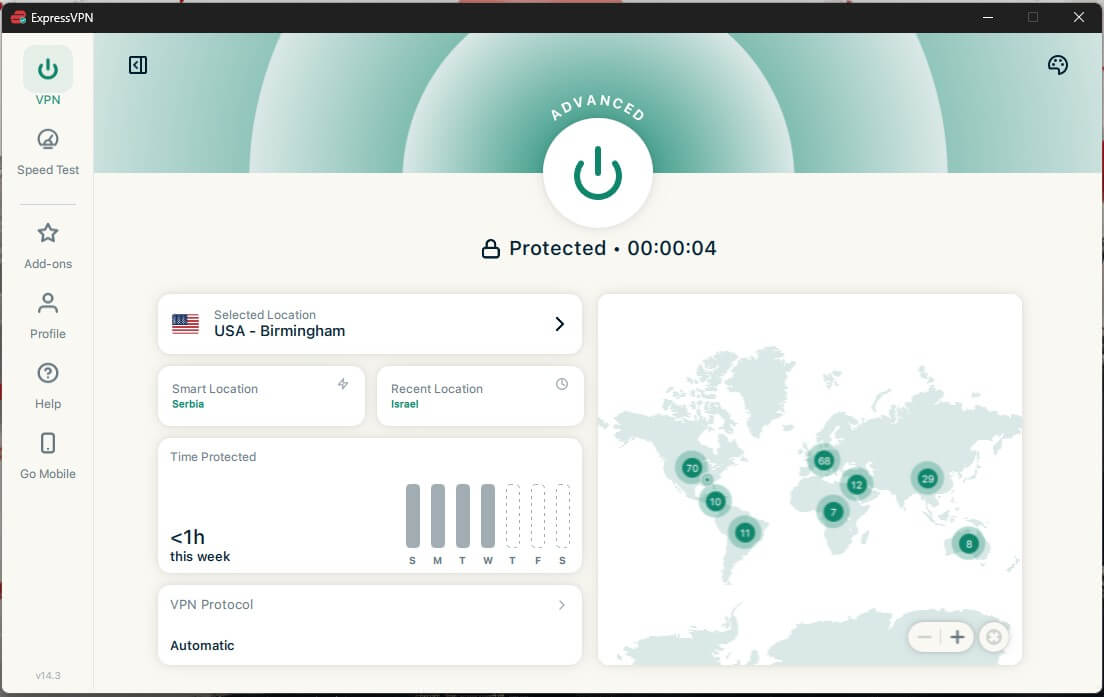Screen dimensions: 1104x697
Task: Click the USA - Birmingham location name
Action: pos(280,331)
